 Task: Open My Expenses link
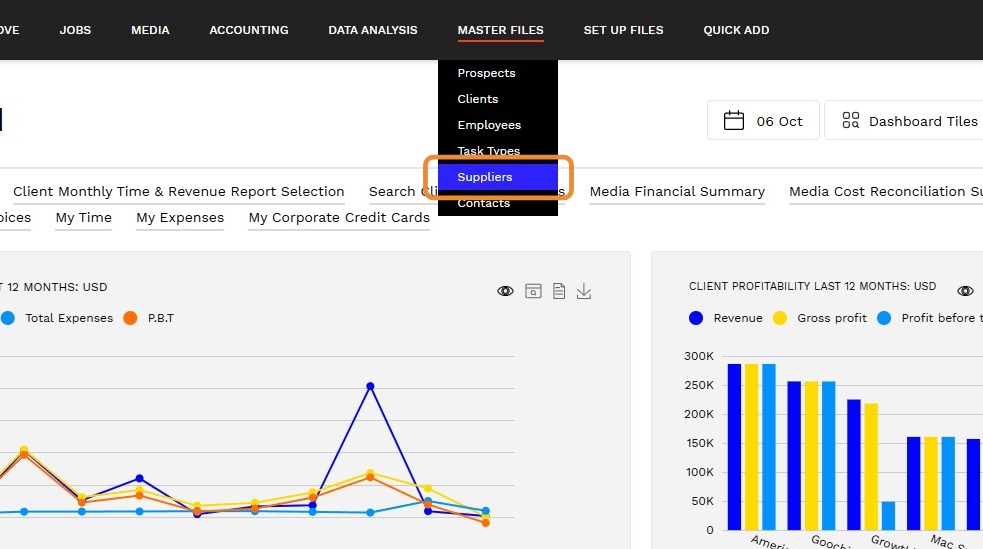pyautogui.click(x=180, y=217)
